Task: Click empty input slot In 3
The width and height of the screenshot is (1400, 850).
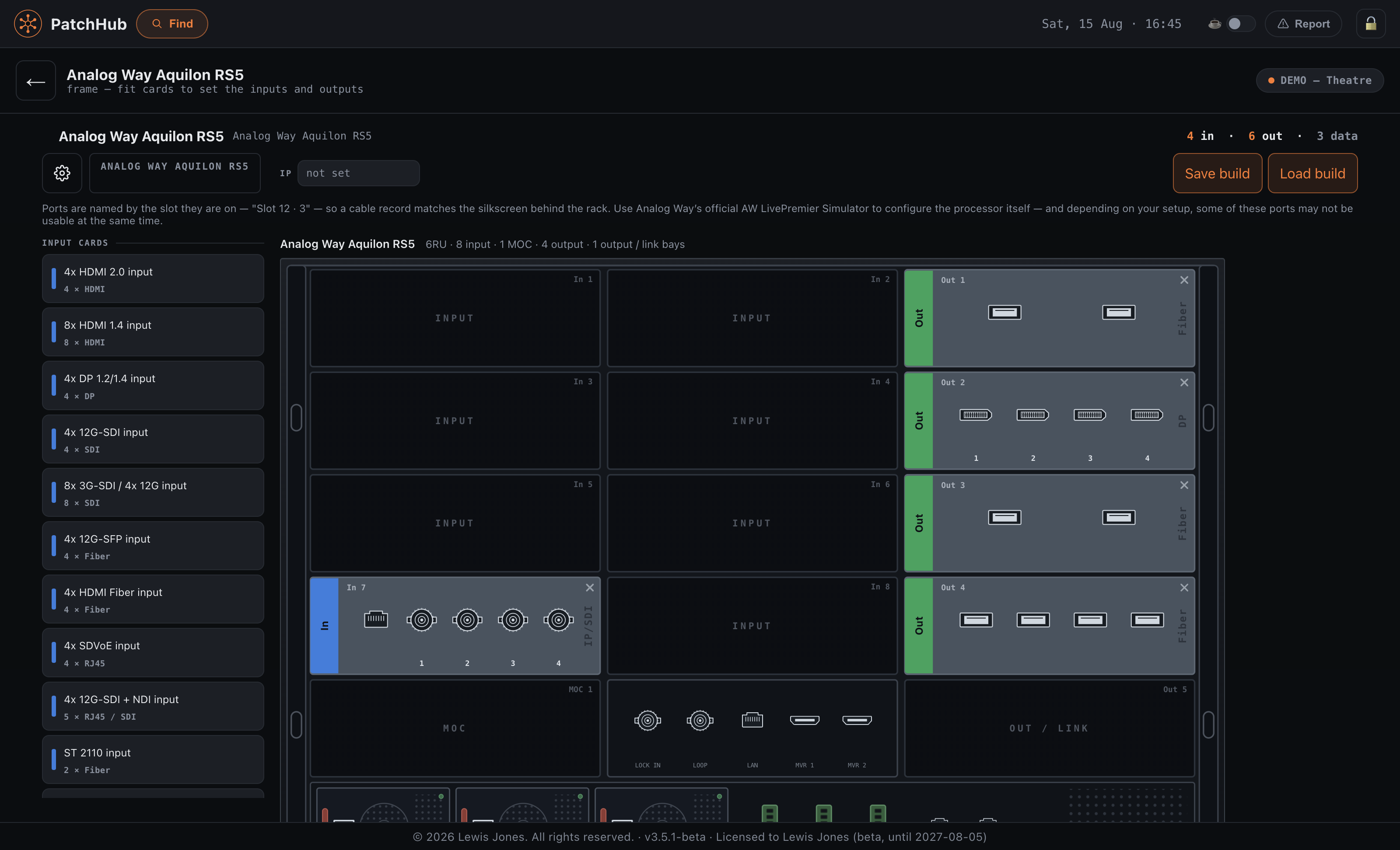Action: point(455,421)
